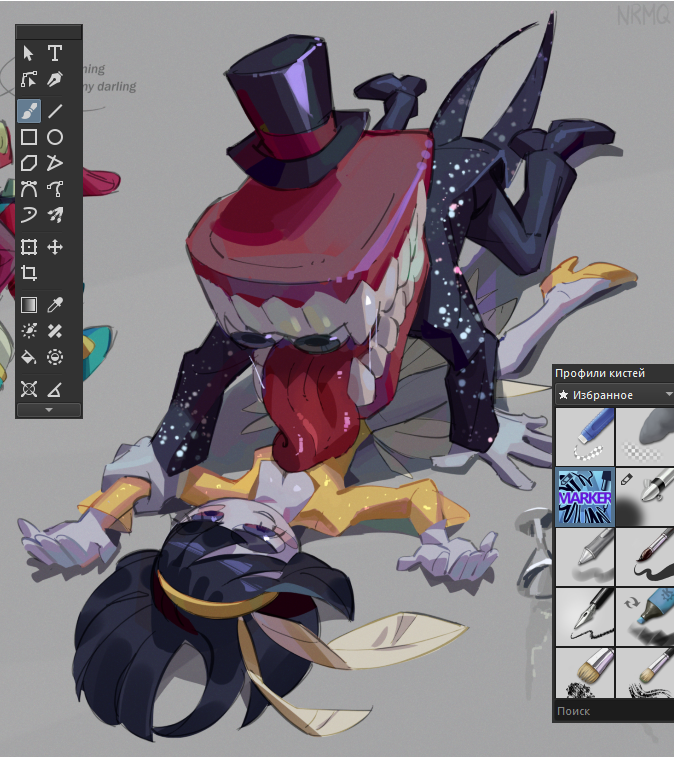Select the Ellipse tool

pyautogui.click(x=55, y=137)
